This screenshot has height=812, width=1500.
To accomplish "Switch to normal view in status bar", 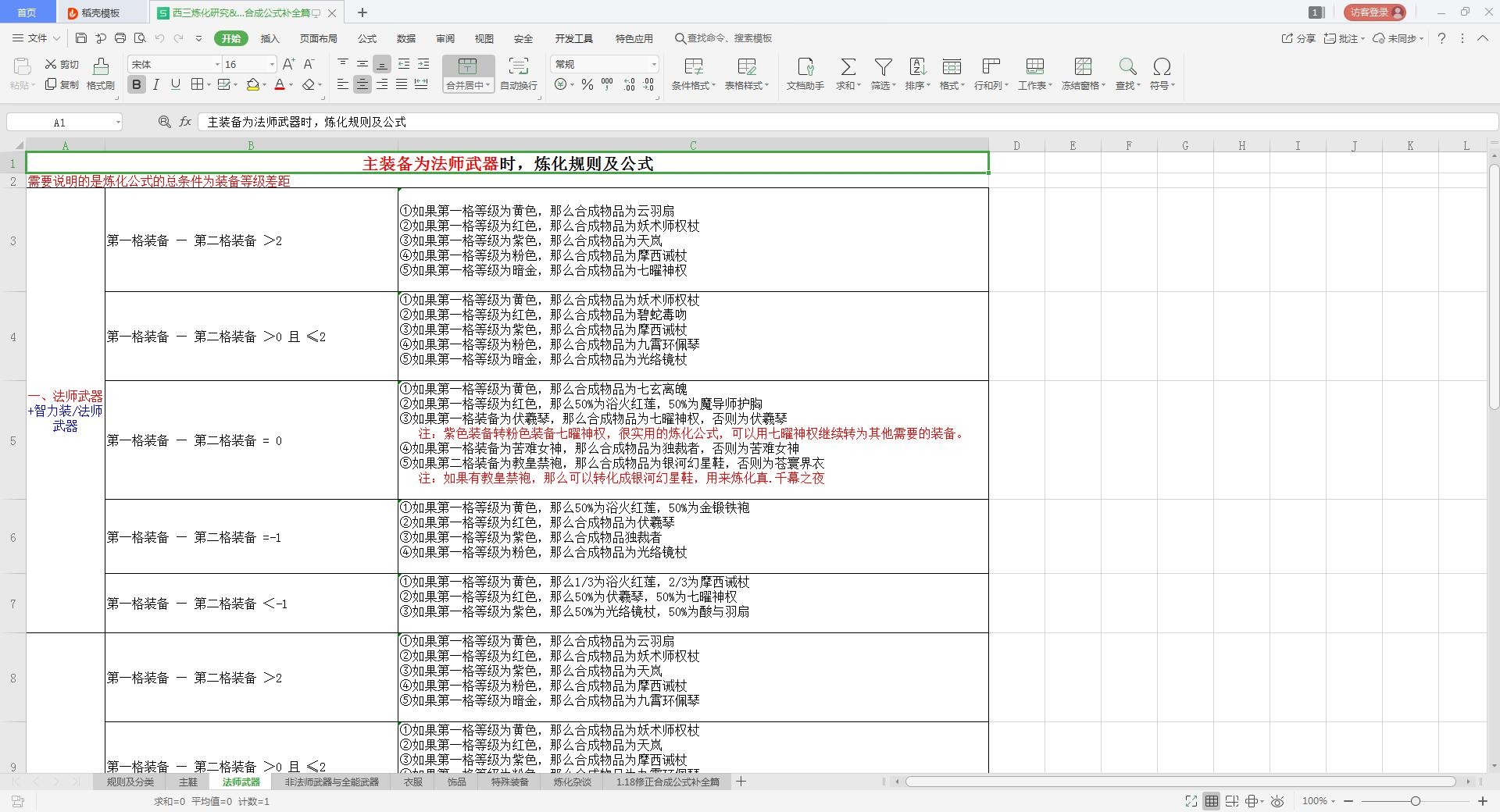I will click(1211, 801).
